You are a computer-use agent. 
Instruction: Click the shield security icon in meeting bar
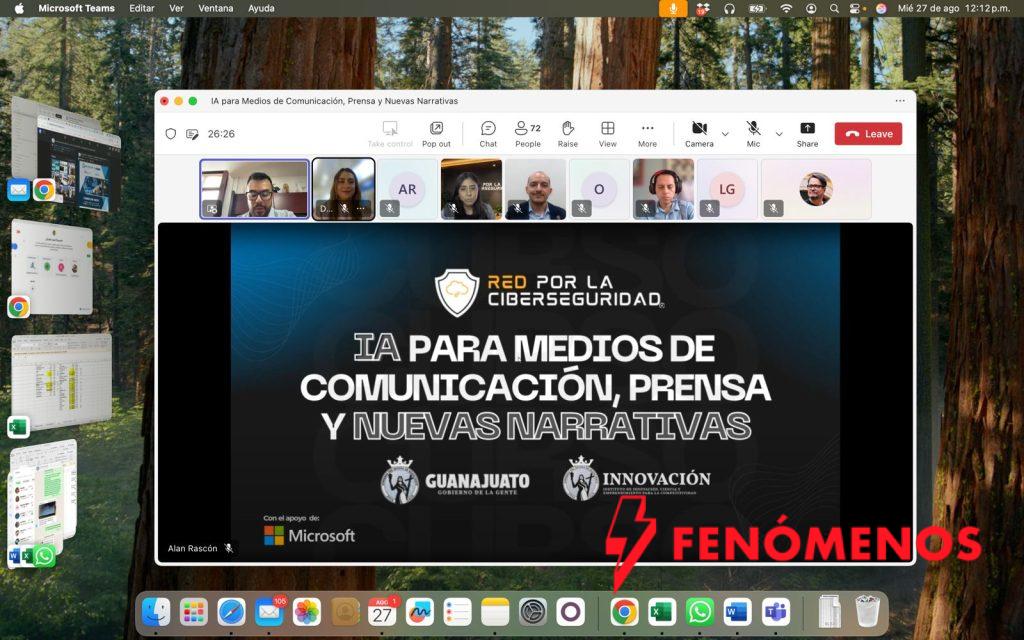[170, 134]
